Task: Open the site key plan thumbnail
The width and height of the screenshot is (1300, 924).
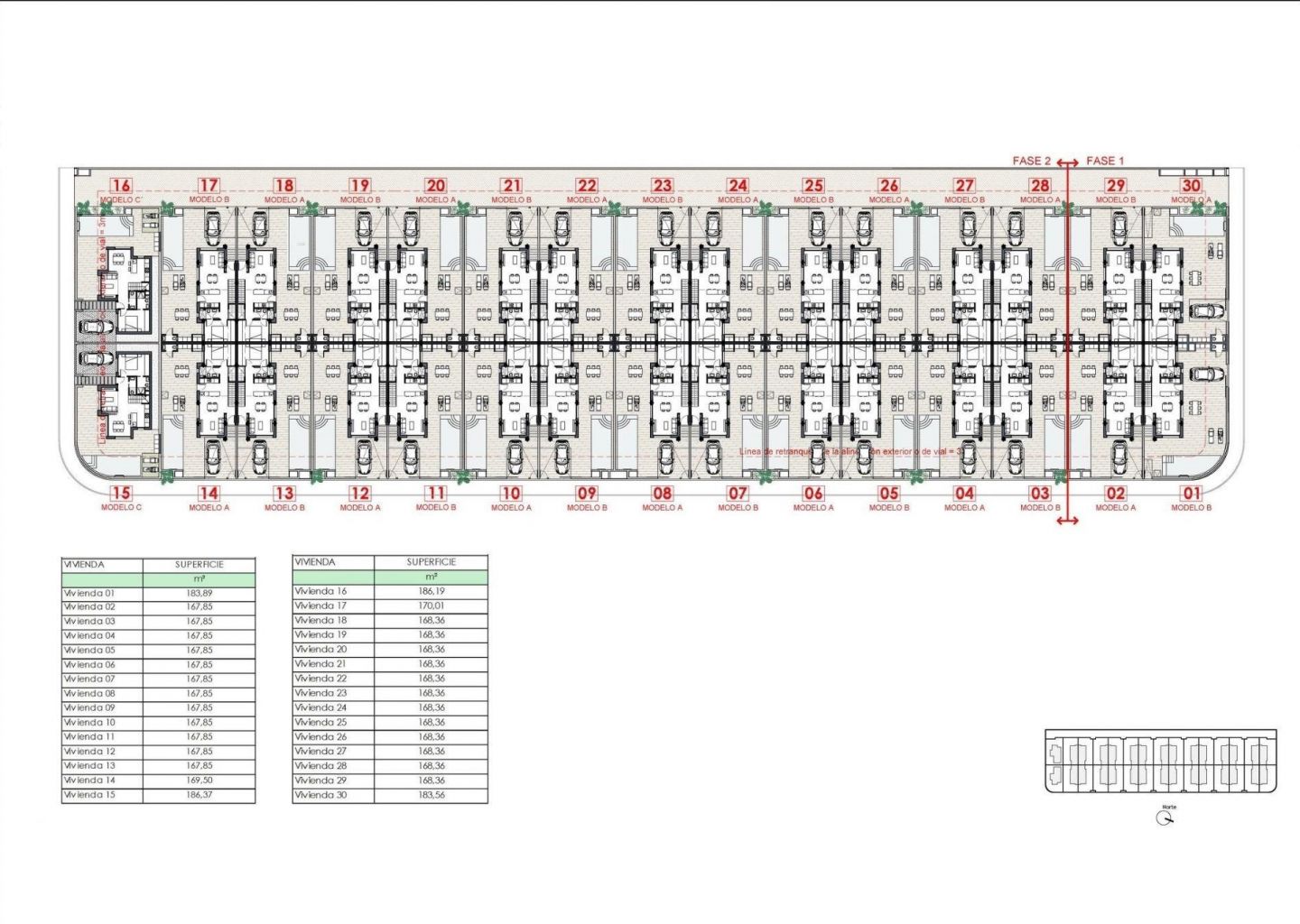Action: click(x=1161, y=762)
